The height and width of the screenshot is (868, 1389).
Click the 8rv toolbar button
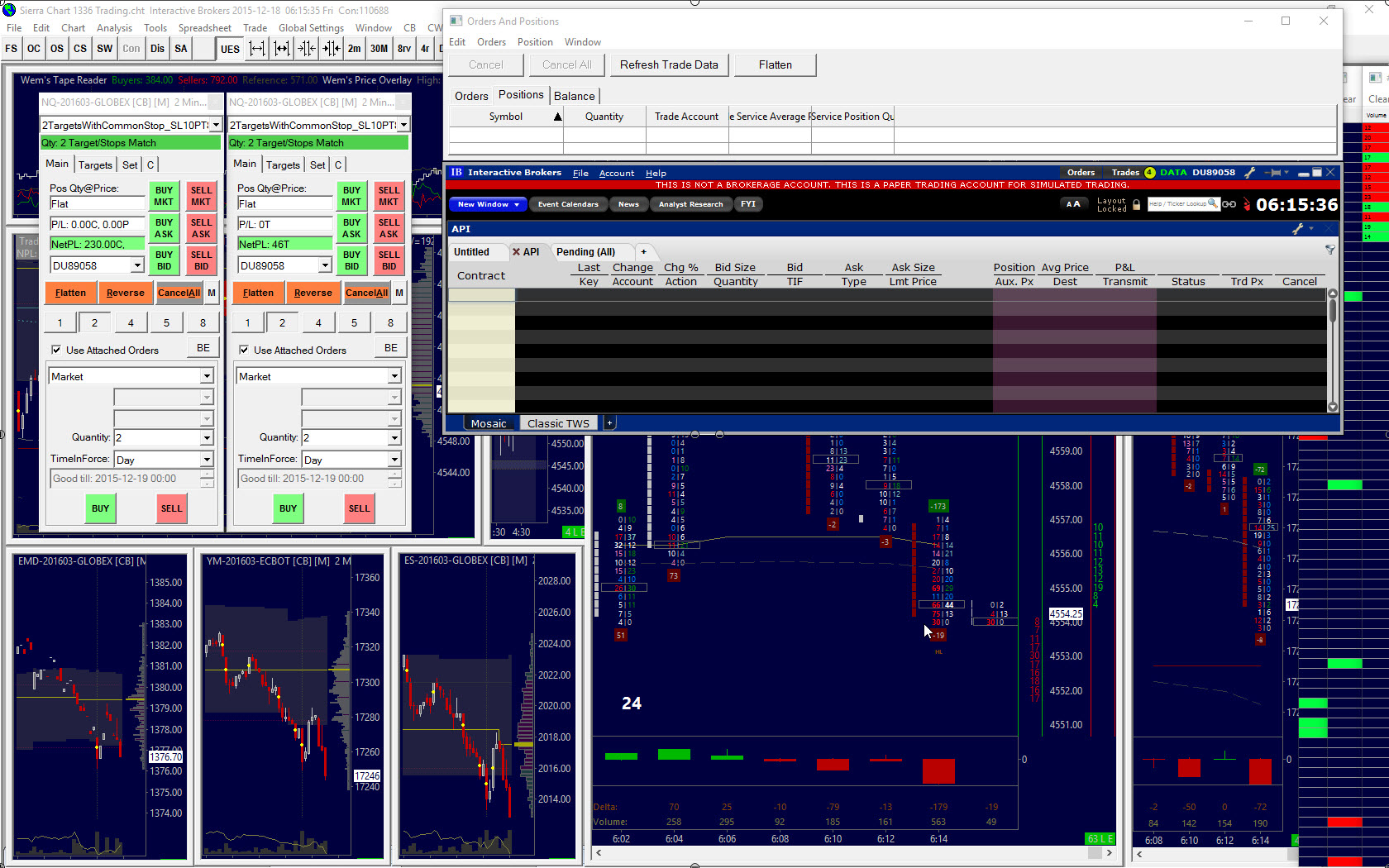click(x=404, y=49)
